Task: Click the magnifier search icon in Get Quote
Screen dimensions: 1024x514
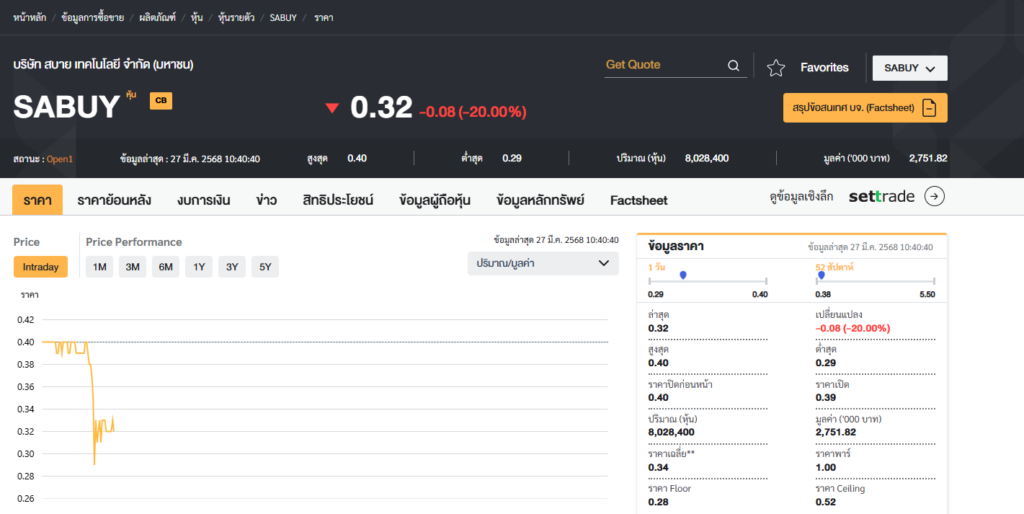Action: point(733,66)
